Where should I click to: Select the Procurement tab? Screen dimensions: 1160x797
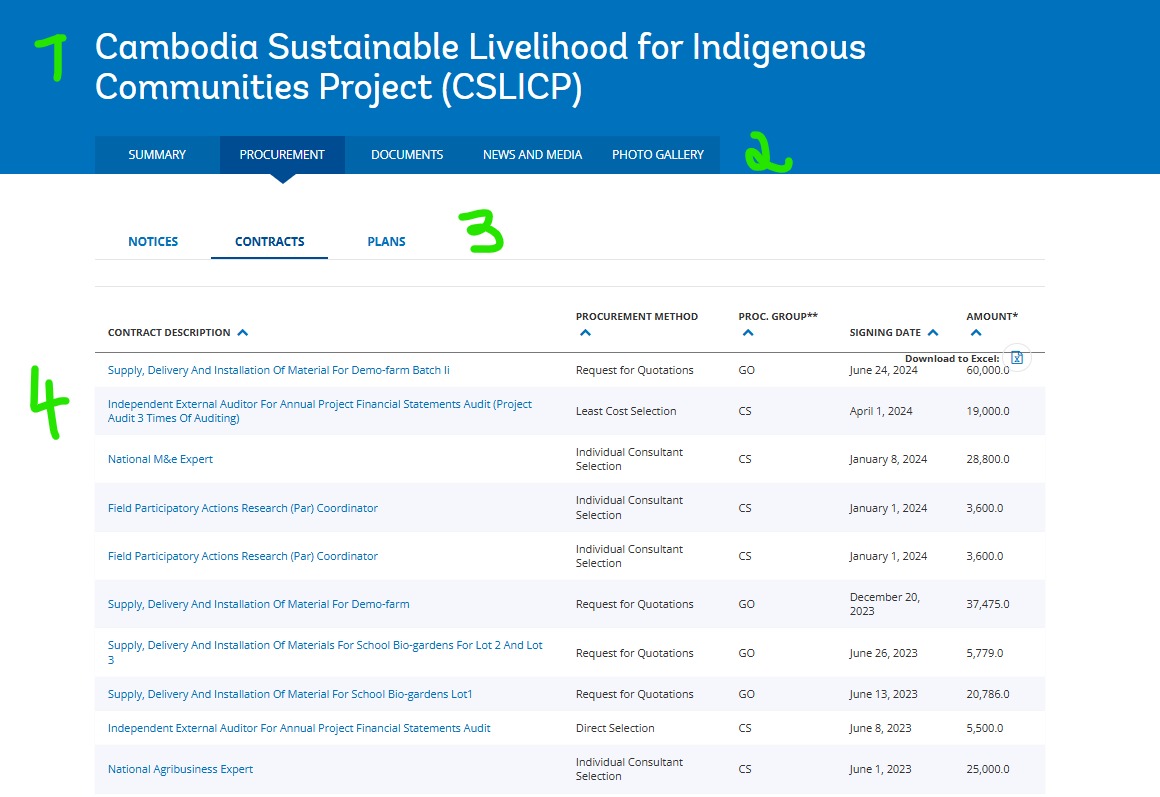pos(282,155)
